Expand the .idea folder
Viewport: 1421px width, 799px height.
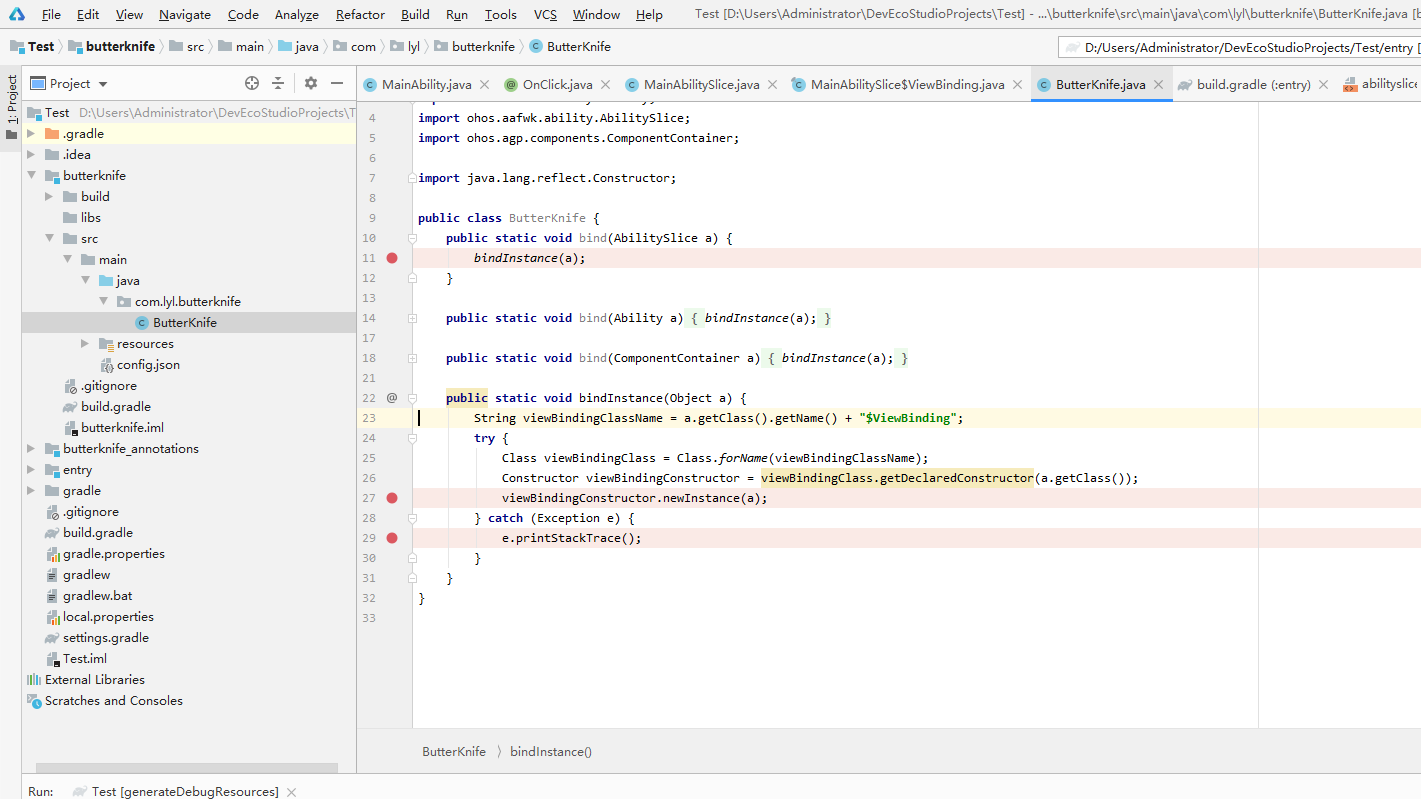pyautogui.click(x=32, y=155)
